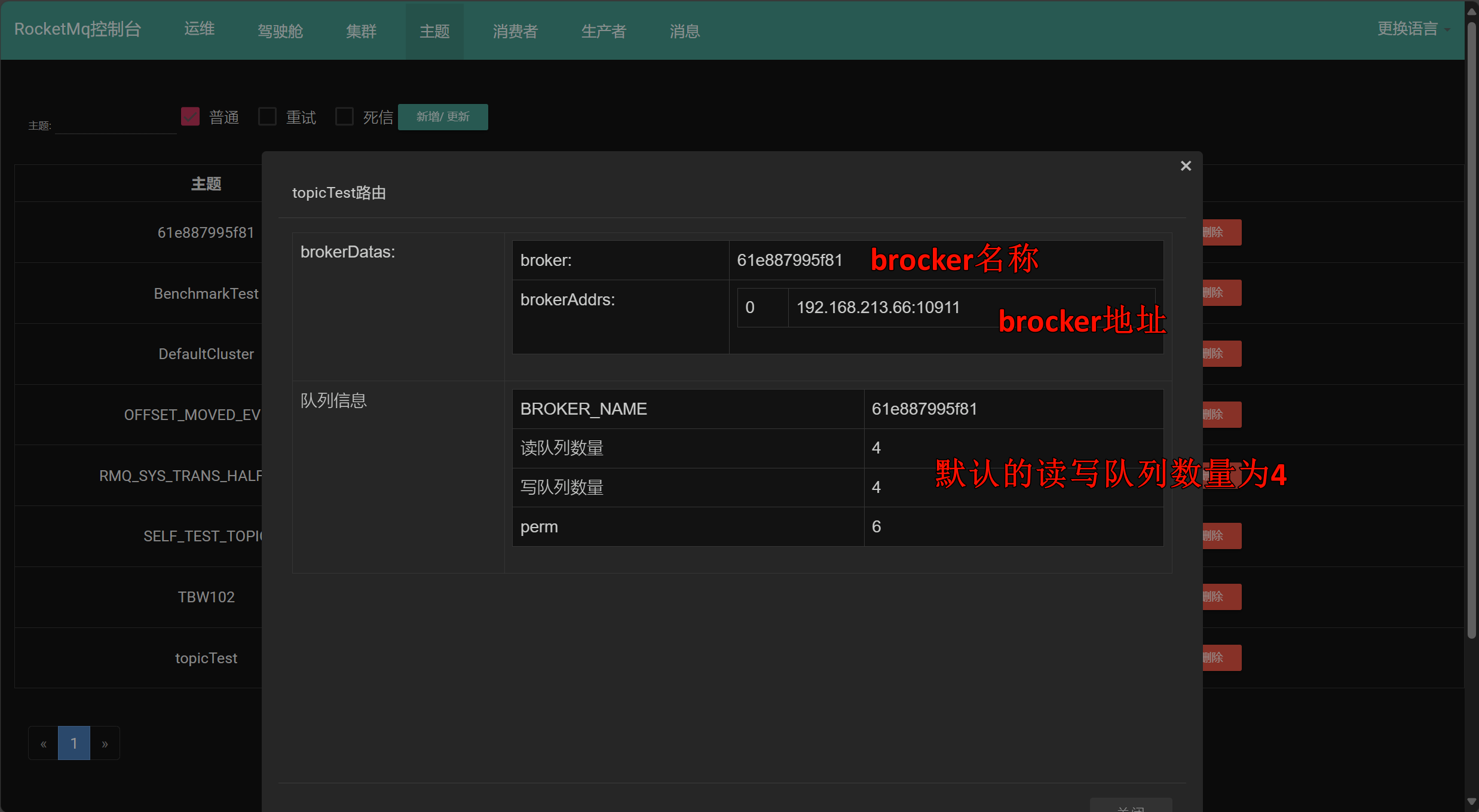Click scrollbar down arrow at bottom right
1479x812 pixels.
(x=1472, y=802)
